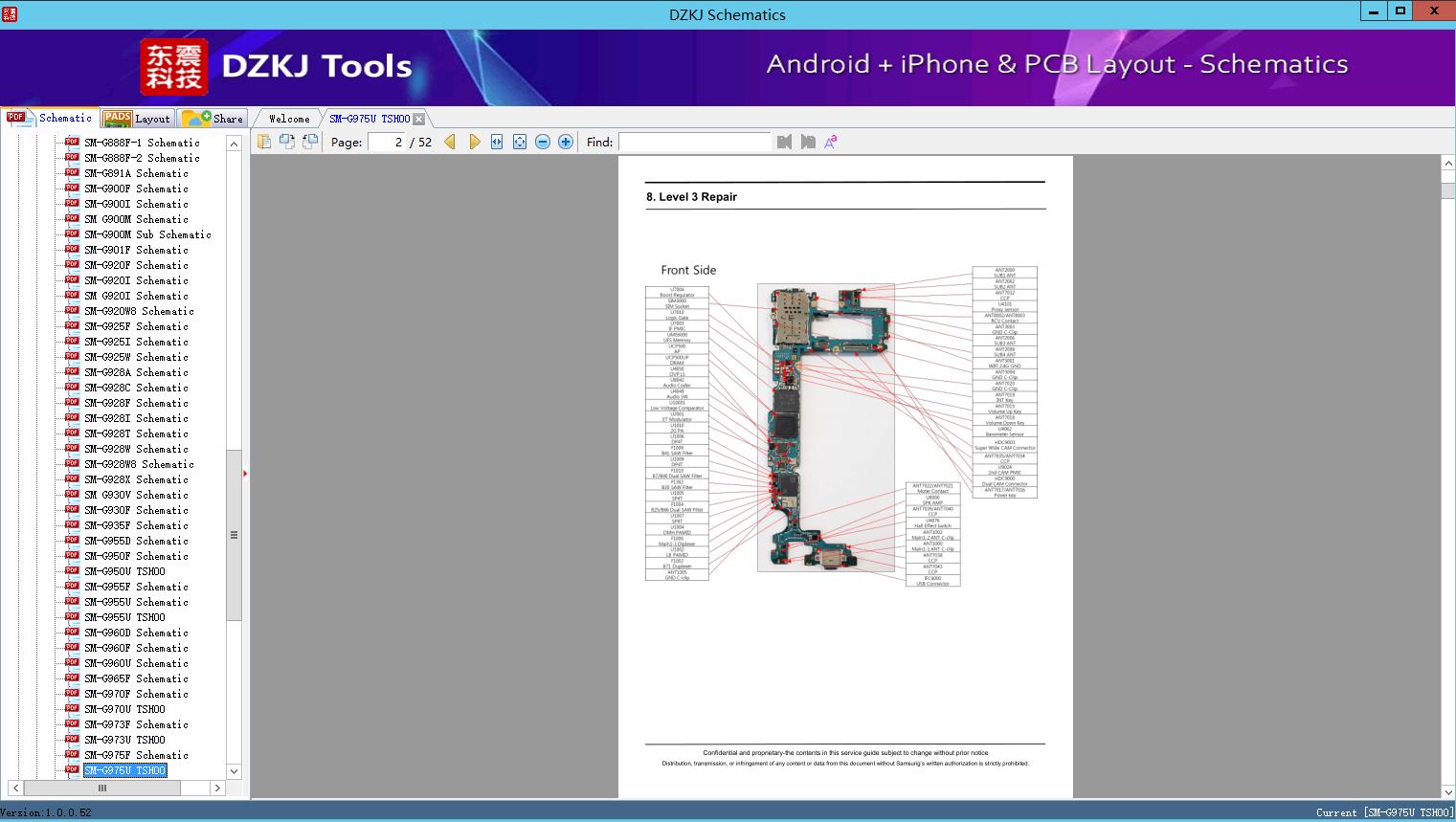The height and width of the screenshot is (822, 1456).
Task: Click the app icon in title bar
Action: tap(10, 13)
